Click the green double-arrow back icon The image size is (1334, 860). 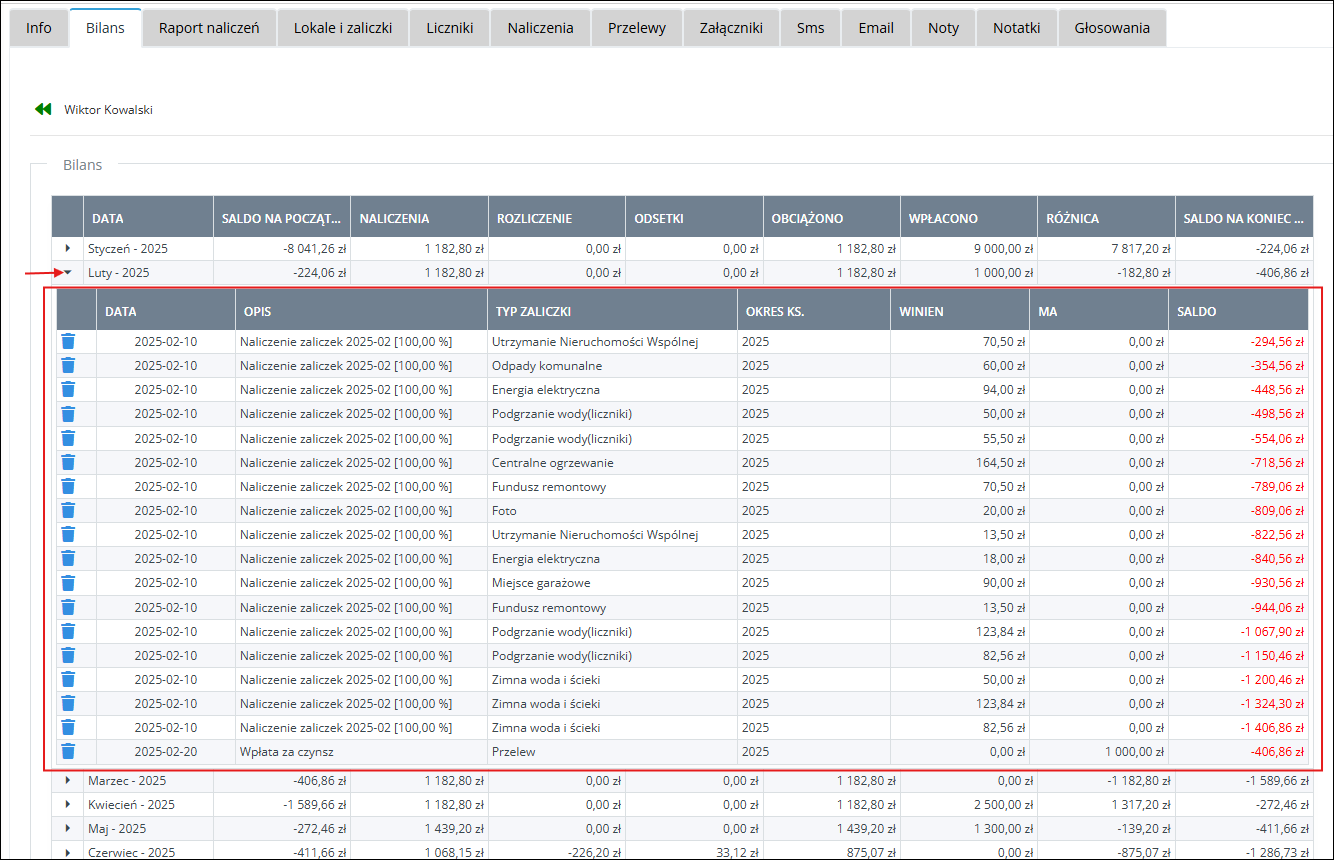coord(42,109)
